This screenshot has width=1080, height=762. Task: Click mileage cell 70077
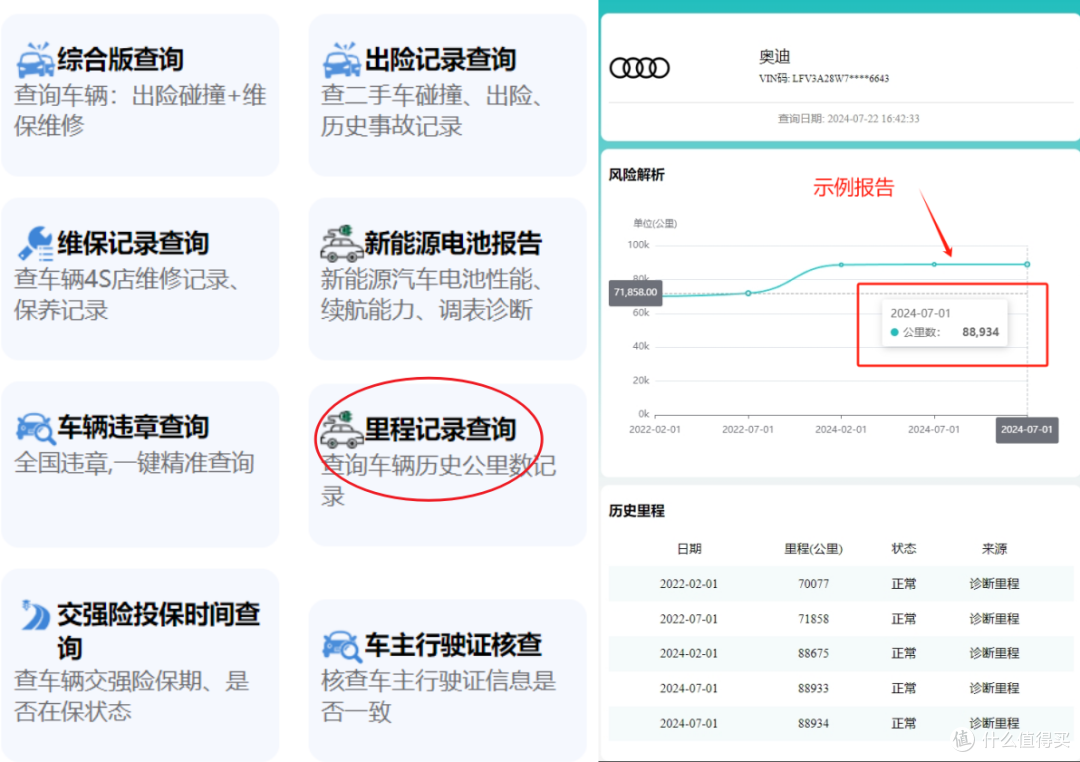point(813,584)
